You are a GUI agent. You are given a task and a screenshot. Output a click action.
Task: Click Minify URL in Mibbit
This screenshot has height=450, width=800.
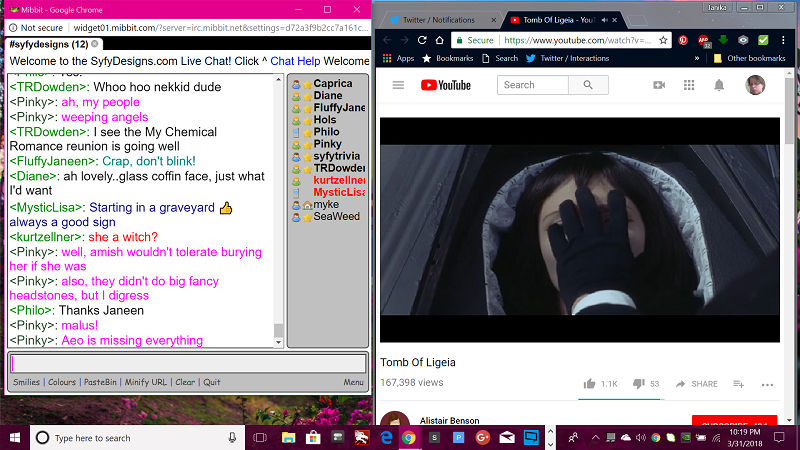[x=145, y=382]
